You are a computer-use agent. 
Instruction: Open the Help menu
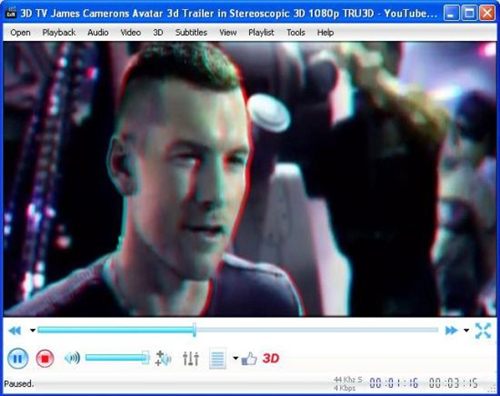[325, 32]
